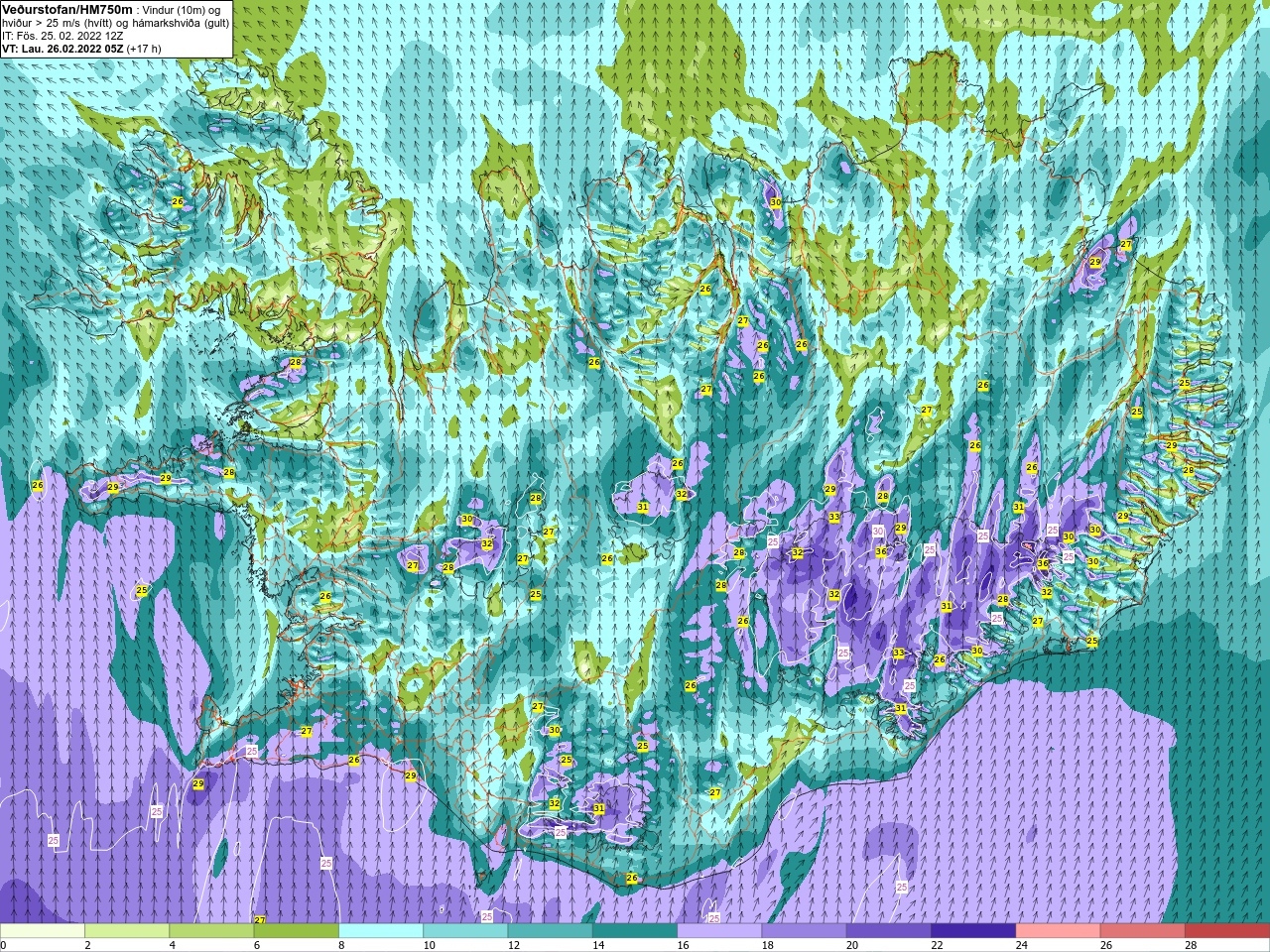This screenshot has width=1270, height=952.
Task: Click the legend tick label "10"
Action: point(429,945)
